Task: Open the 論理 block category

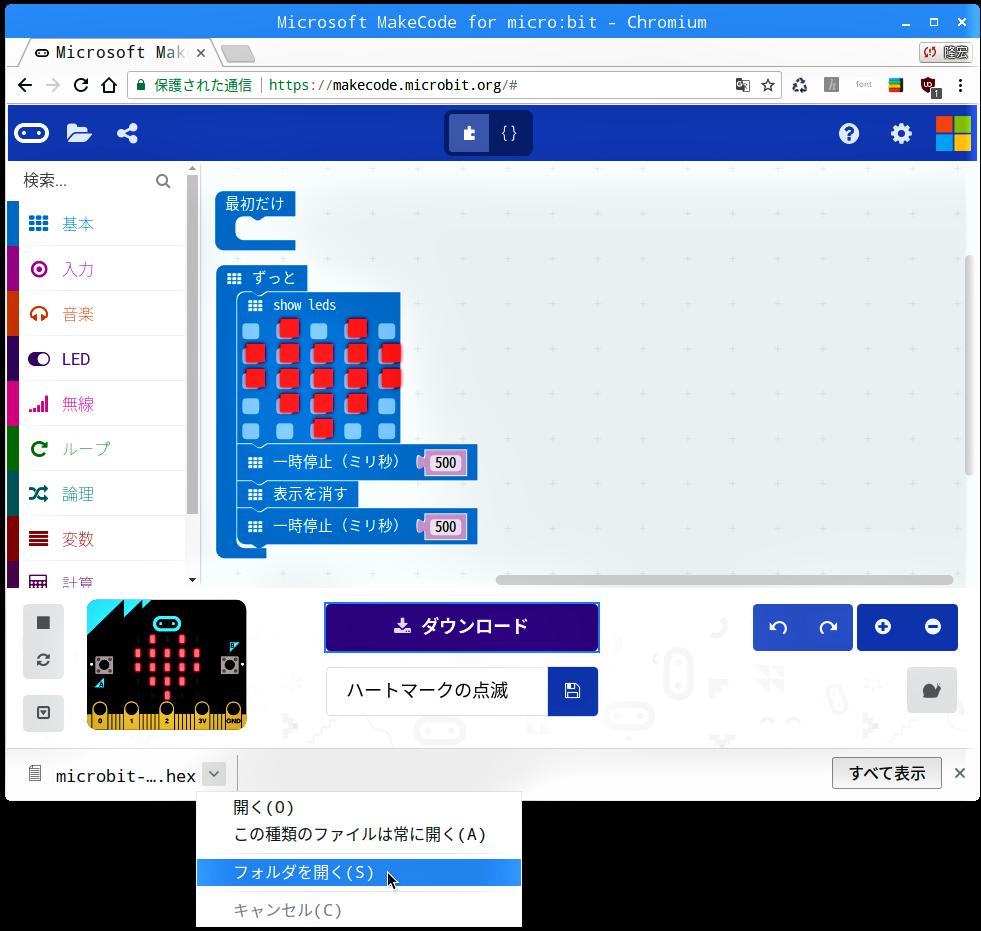Action: [97, 494]
